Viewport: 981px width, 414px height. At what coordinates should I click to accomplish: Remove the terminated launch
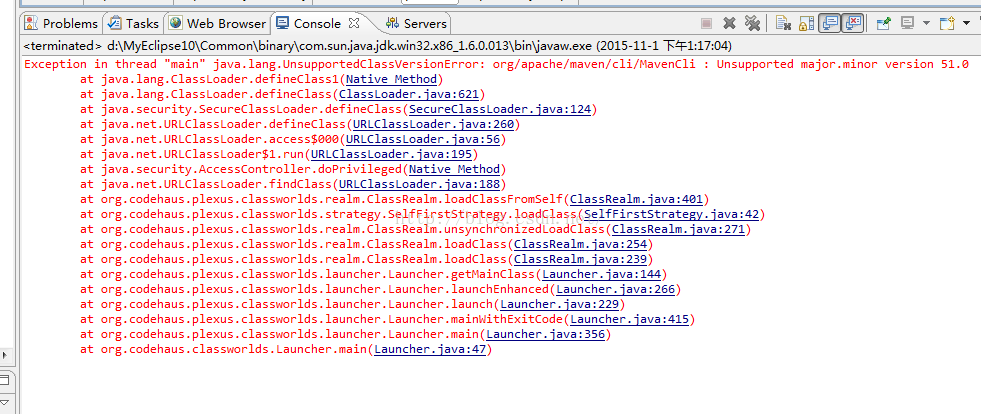pos(729,24)
